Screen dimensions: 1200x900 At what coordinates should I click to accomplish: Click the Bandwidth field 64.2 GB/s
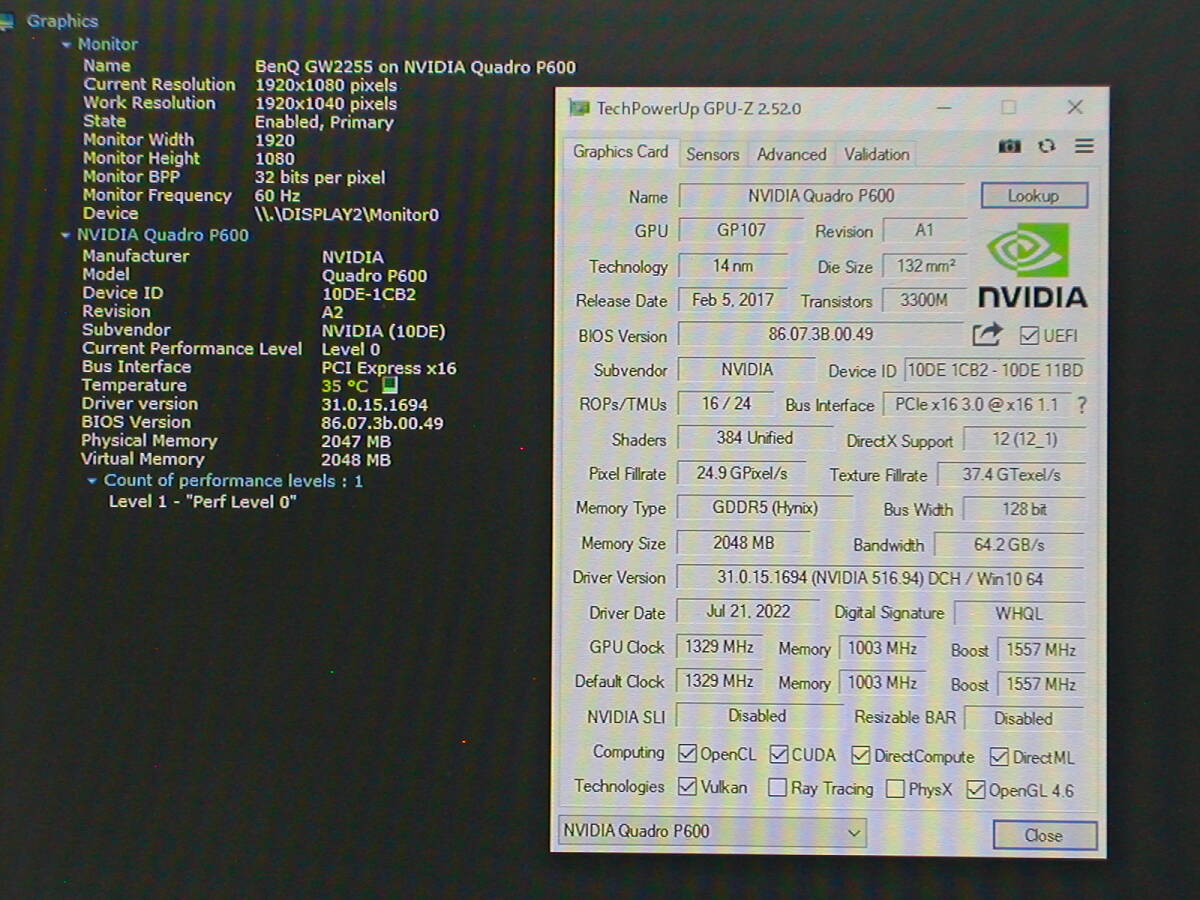pyautogui.click(x=1009, y=545)
